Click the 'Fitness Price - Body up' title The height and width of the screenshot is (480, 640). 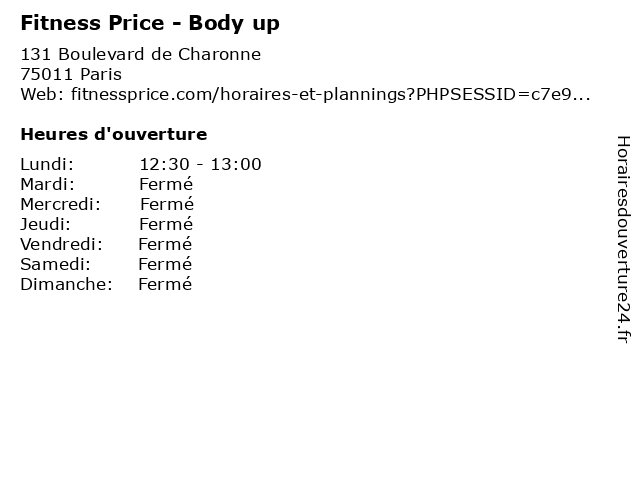click(150, 22)
